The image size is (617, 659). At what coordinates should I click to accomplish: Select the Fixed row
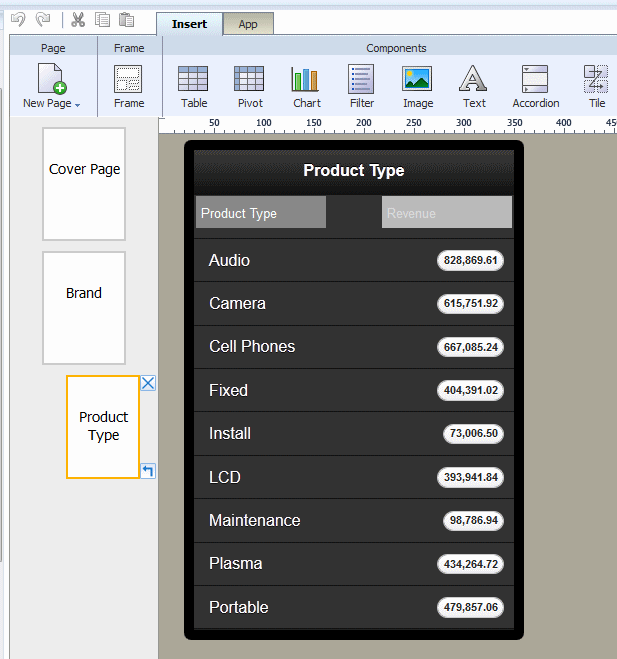click(354, 390)
